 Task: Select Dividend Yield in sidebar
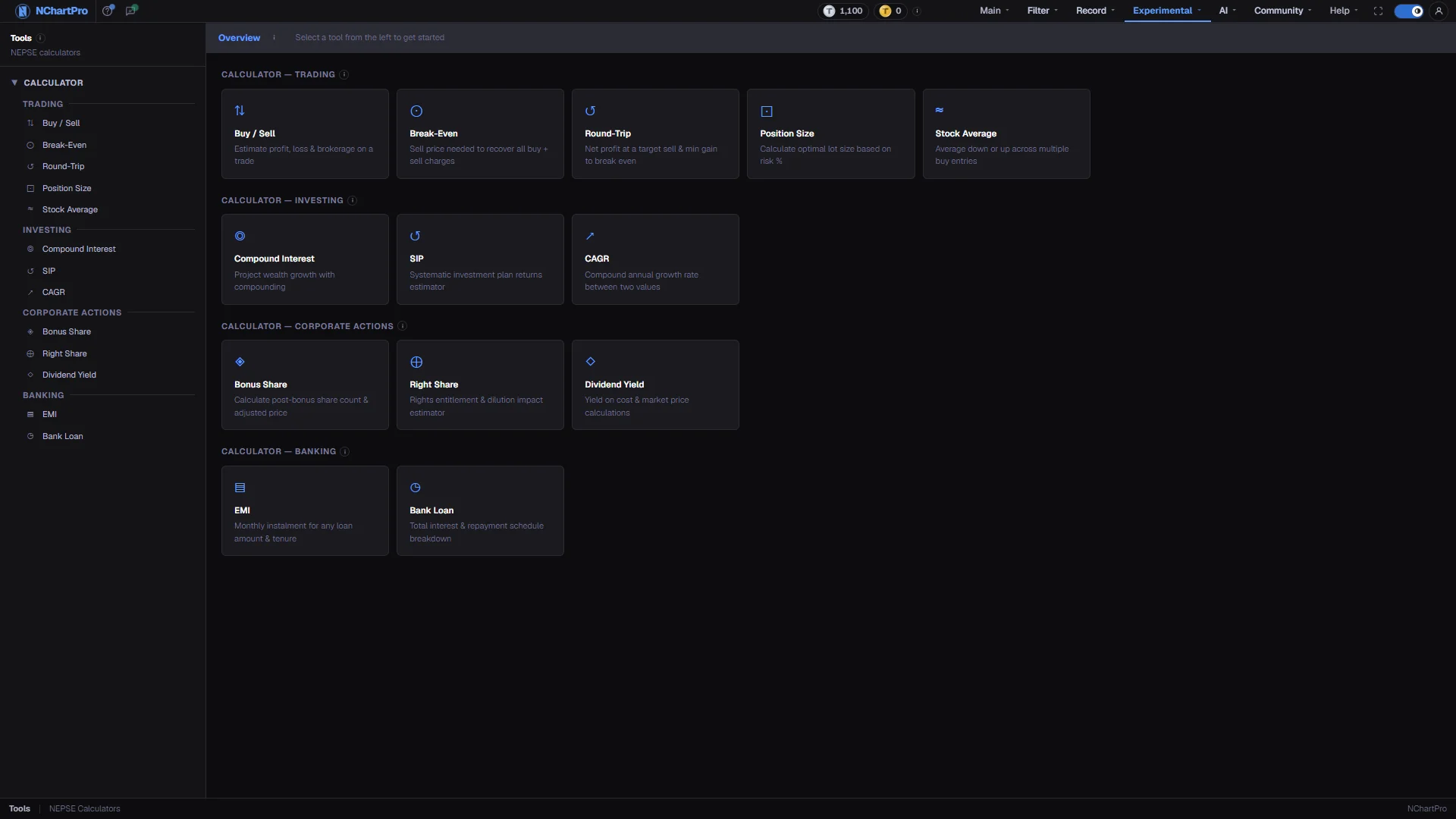(102, 375)
